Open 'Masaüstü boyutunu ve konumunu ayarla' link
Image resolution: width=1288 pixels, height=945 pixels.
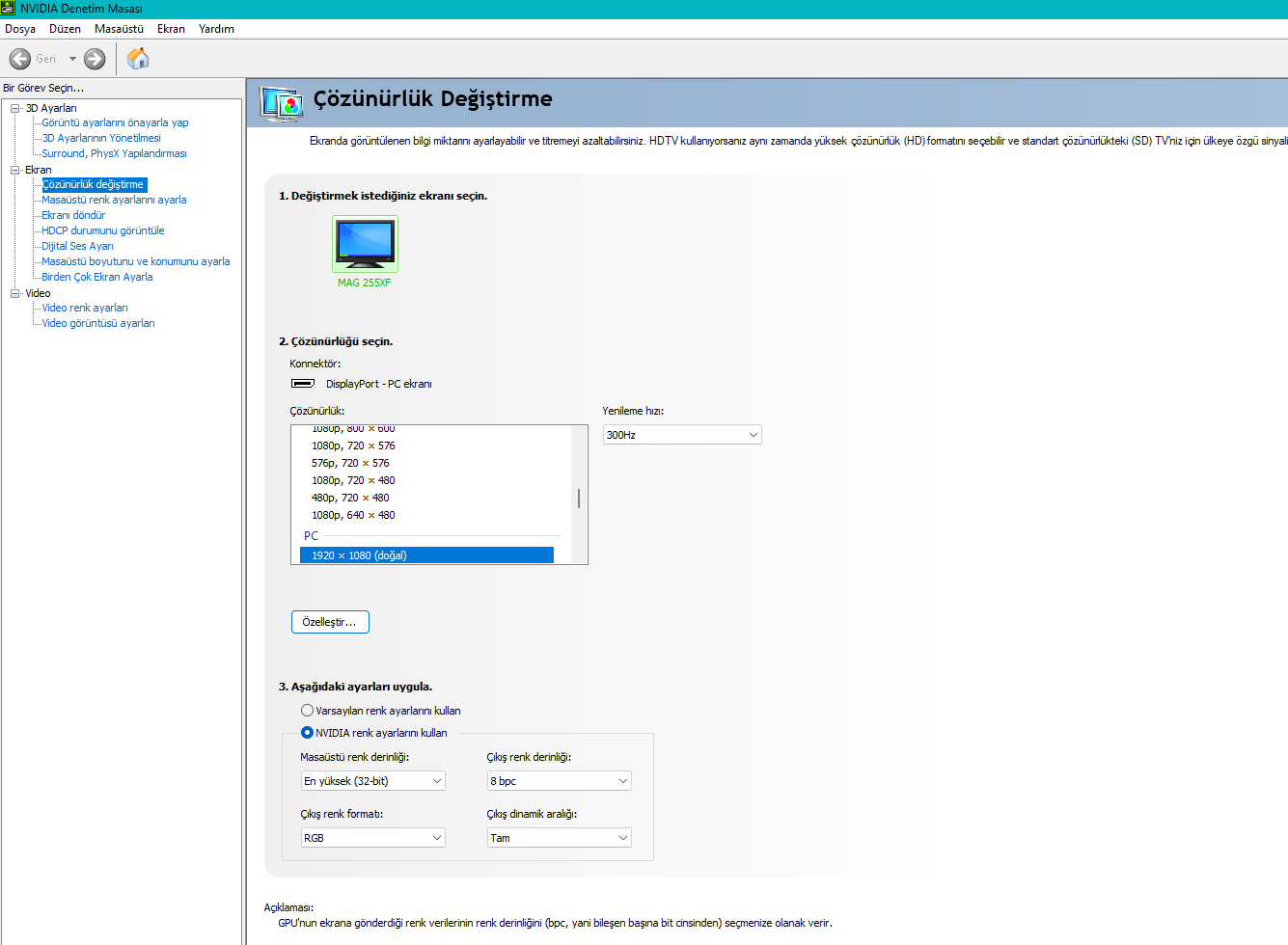(136, 261)
